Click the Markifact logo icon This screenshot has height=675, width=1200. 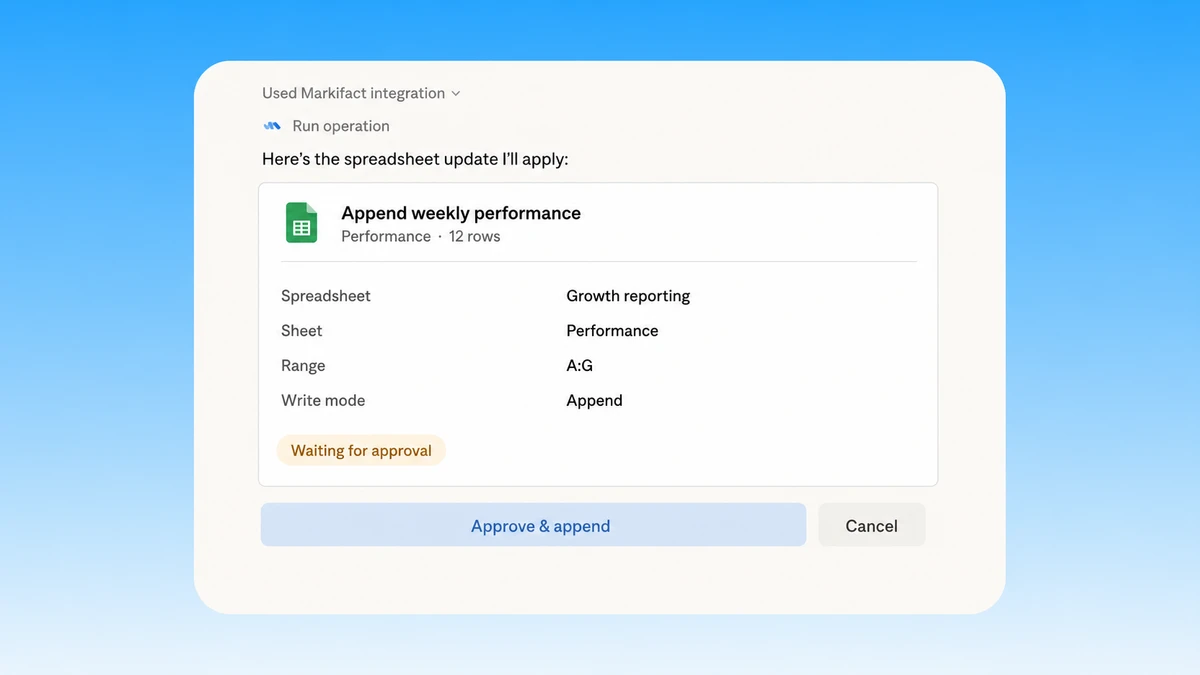272,126
